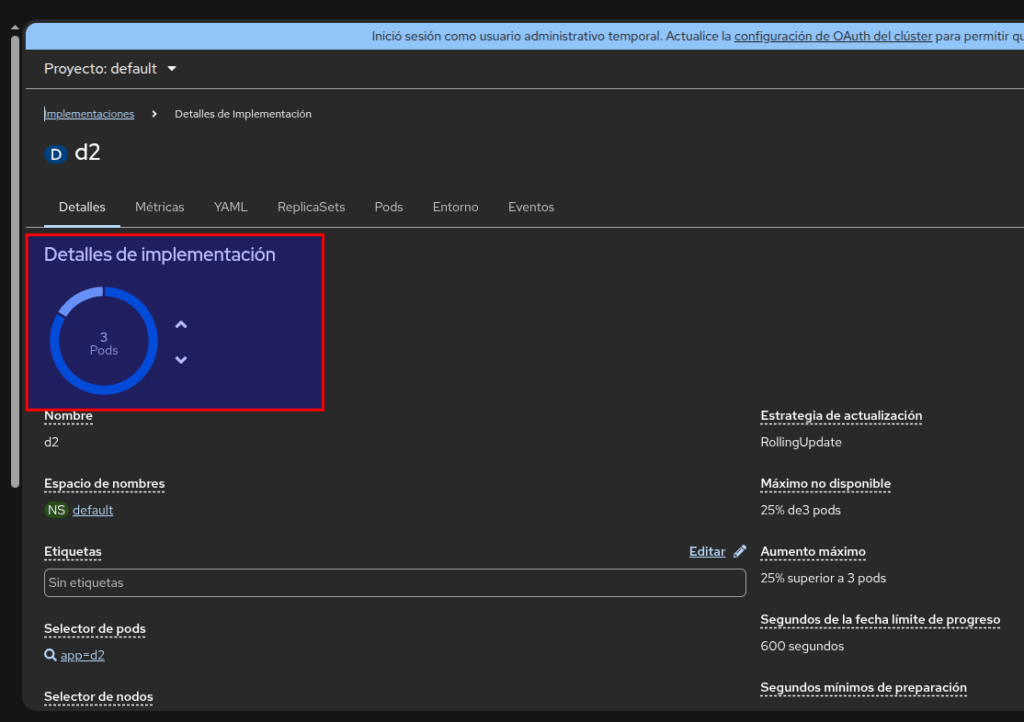Open the default namespace link
Screen dimensions: 1024x722
click(x=93, y=510)
